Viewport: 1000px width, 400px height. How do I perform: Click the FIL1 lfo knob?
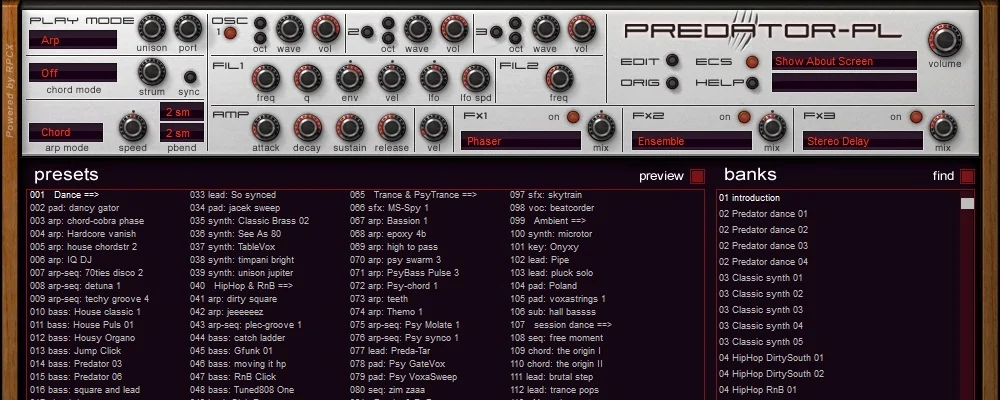(x=434, y=78)
